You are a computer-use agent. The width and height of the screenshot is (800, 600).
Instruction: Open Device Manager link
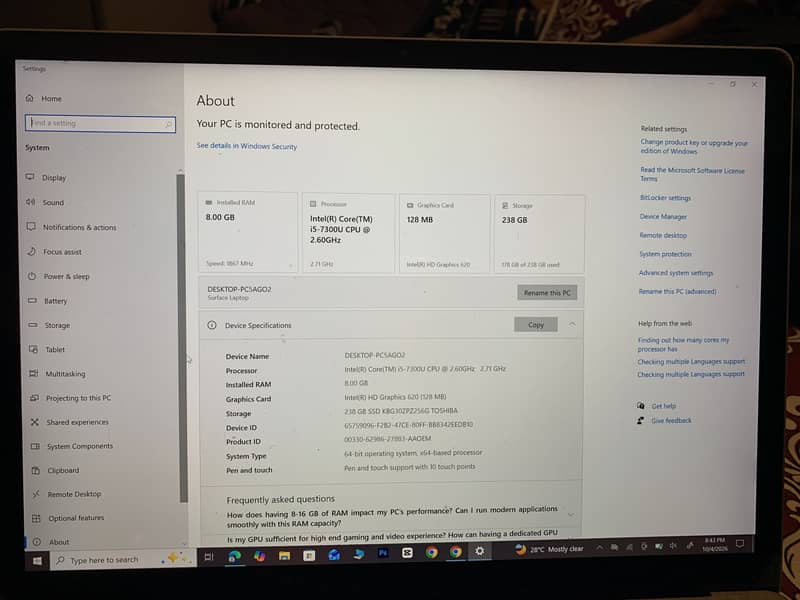pyautogui.click(x=663, y=217)
